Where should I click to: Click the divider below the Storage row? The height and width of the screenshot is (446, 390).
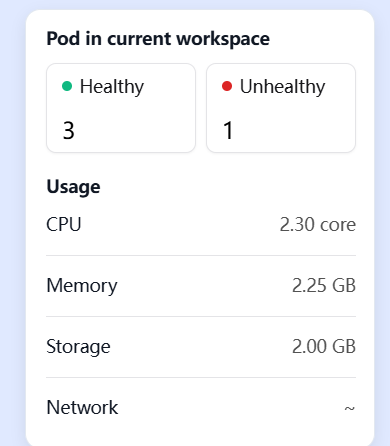tap(201, 378)
